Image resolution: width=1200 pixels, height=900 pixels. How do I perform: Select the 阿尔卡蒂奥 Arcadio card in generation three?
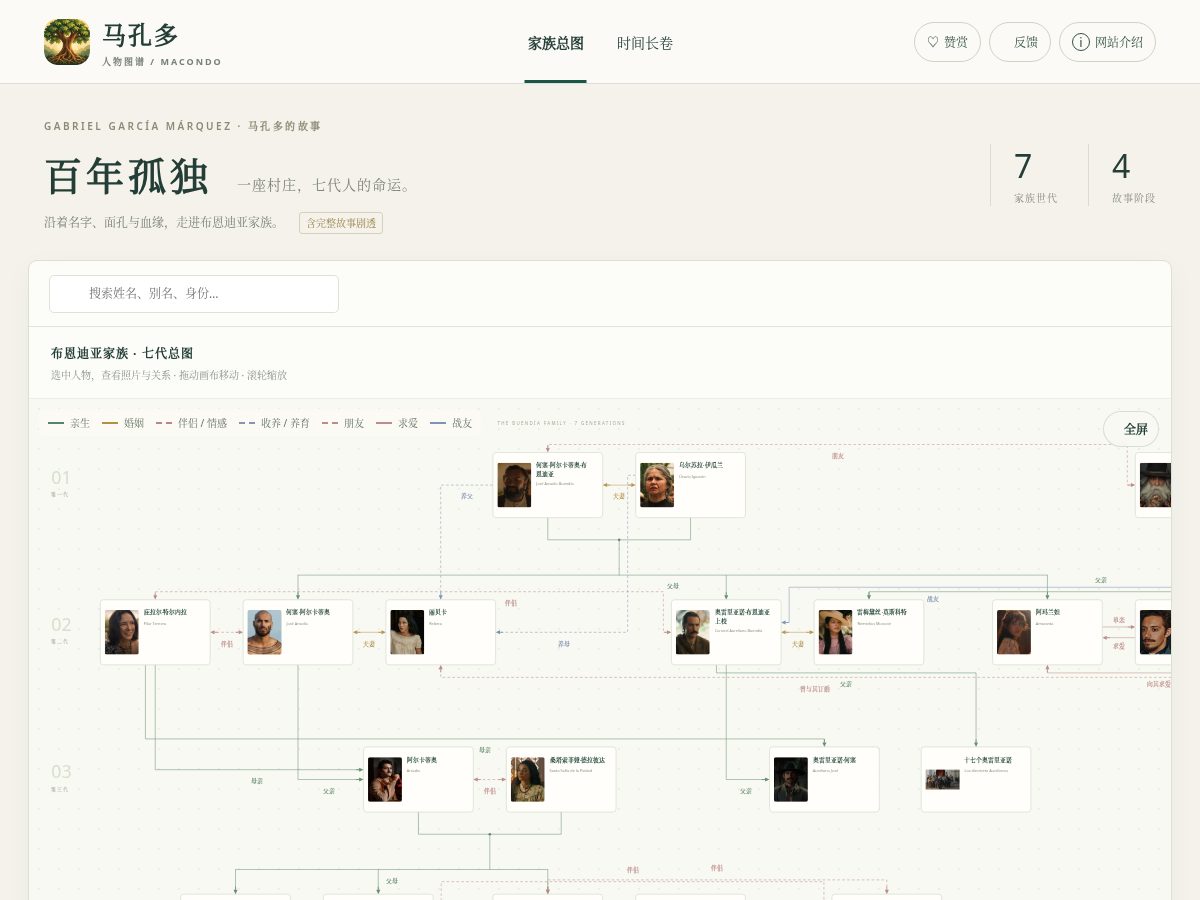pos(418,779)
